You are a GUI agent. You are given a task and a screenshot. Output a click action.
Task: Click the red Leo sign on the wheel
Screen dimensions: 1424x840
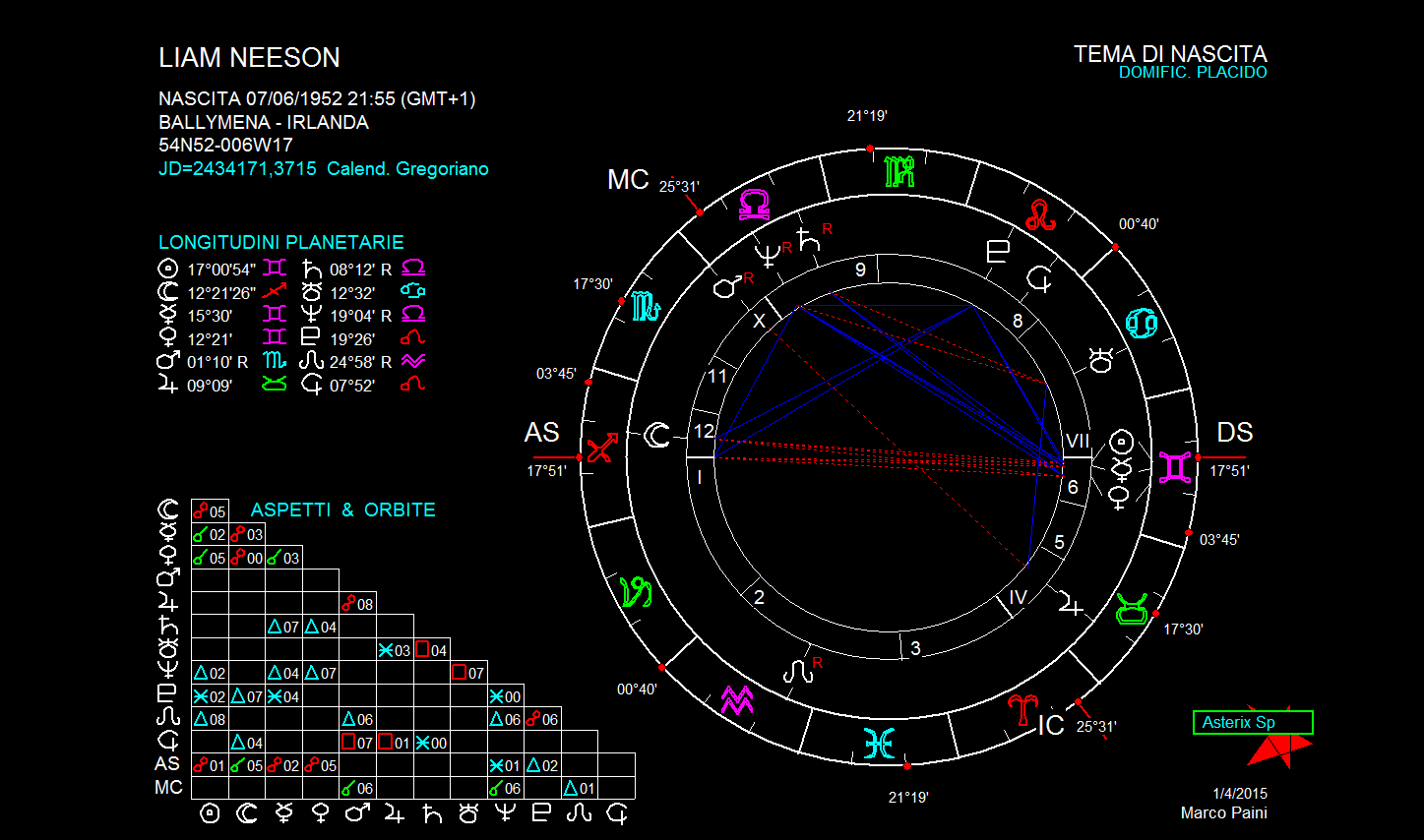1041,214
